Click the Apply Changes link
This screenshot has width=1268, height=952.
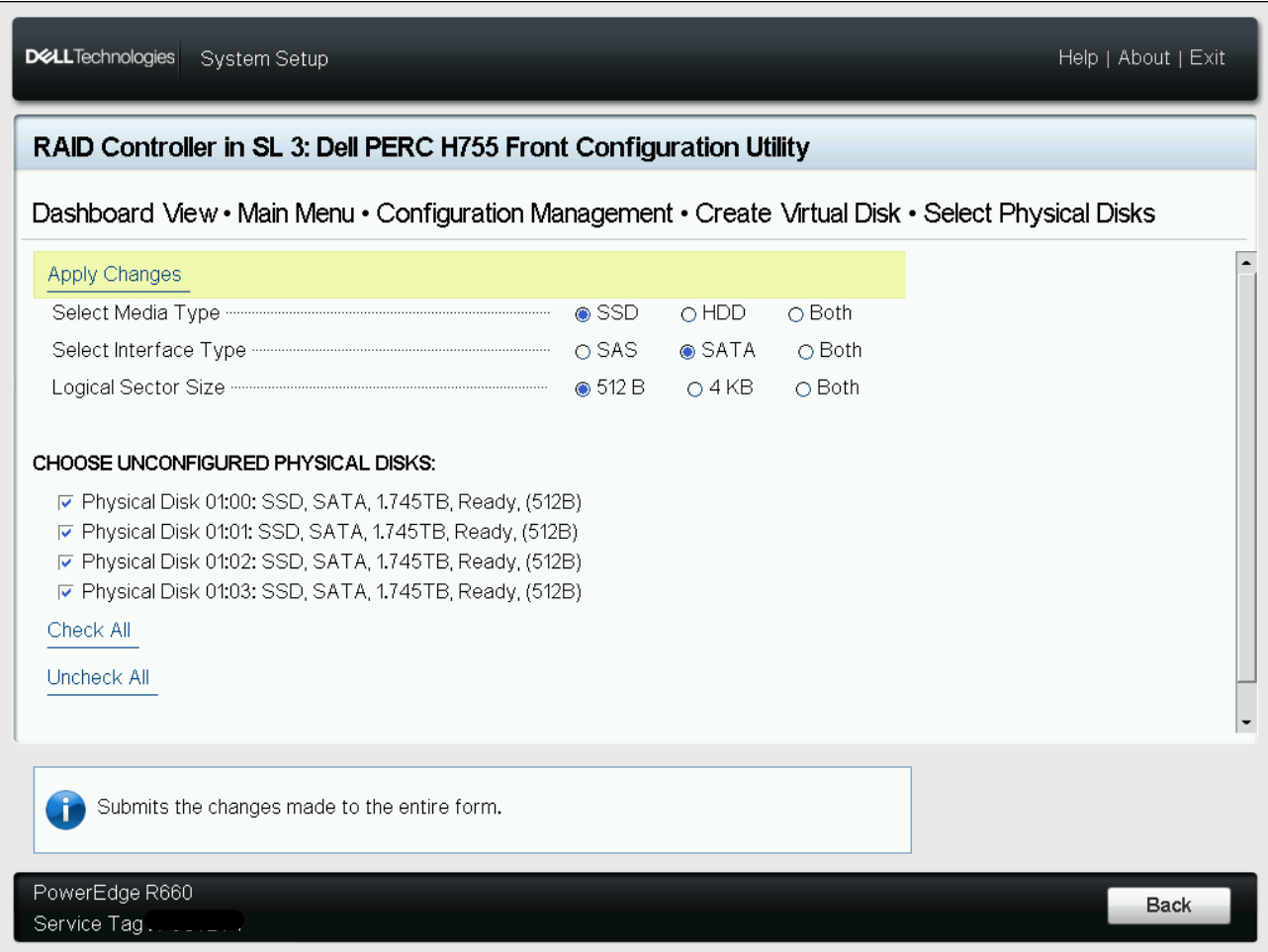115,274
